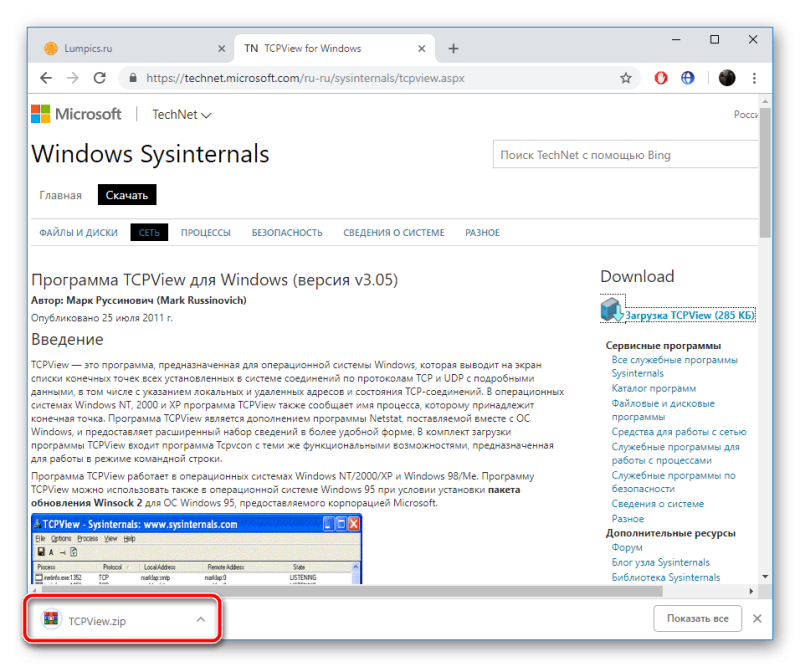The height and width of the screenshot is (667, 800).
Task: Reload the TCPView page
Action: 99,78
